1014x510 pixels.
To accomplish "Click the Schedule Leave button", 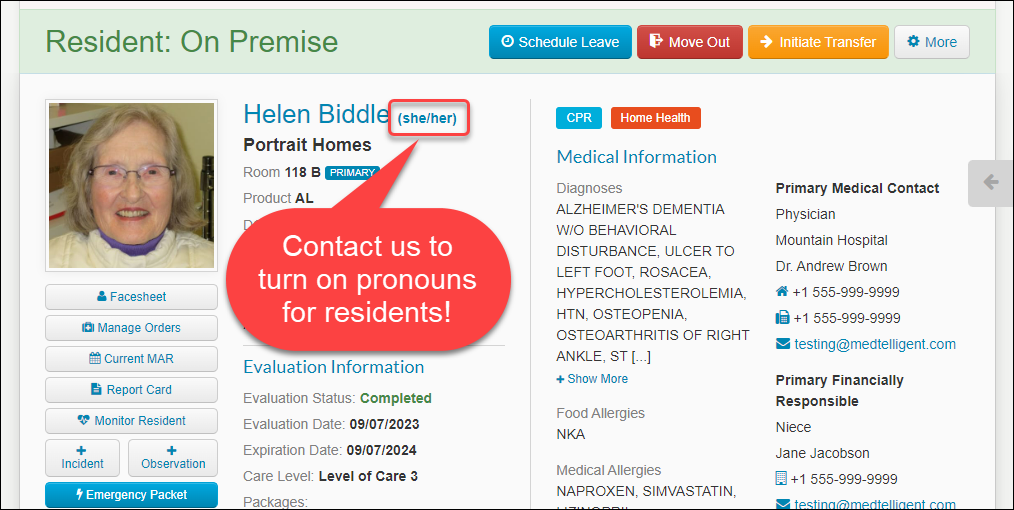I will tap(560, 42).
